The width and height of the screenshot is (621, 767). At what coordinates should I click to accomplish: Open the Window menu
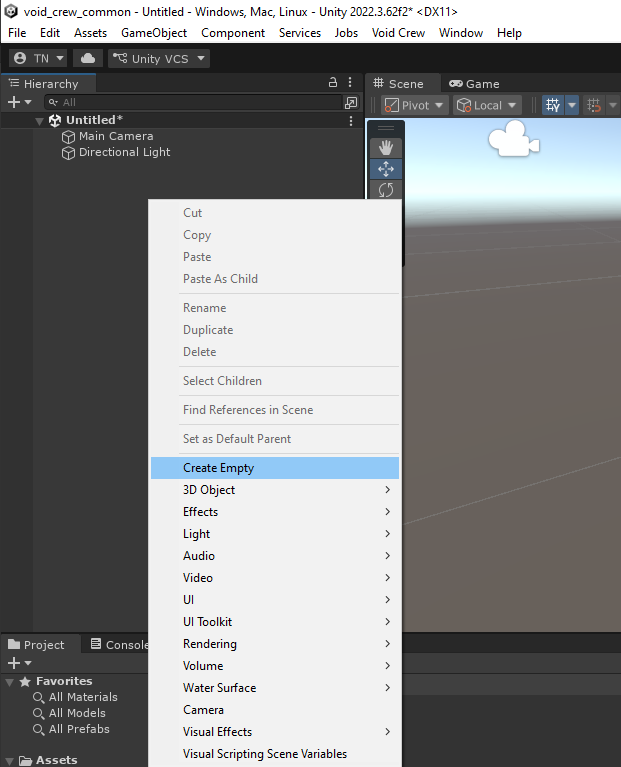point(461,33)
